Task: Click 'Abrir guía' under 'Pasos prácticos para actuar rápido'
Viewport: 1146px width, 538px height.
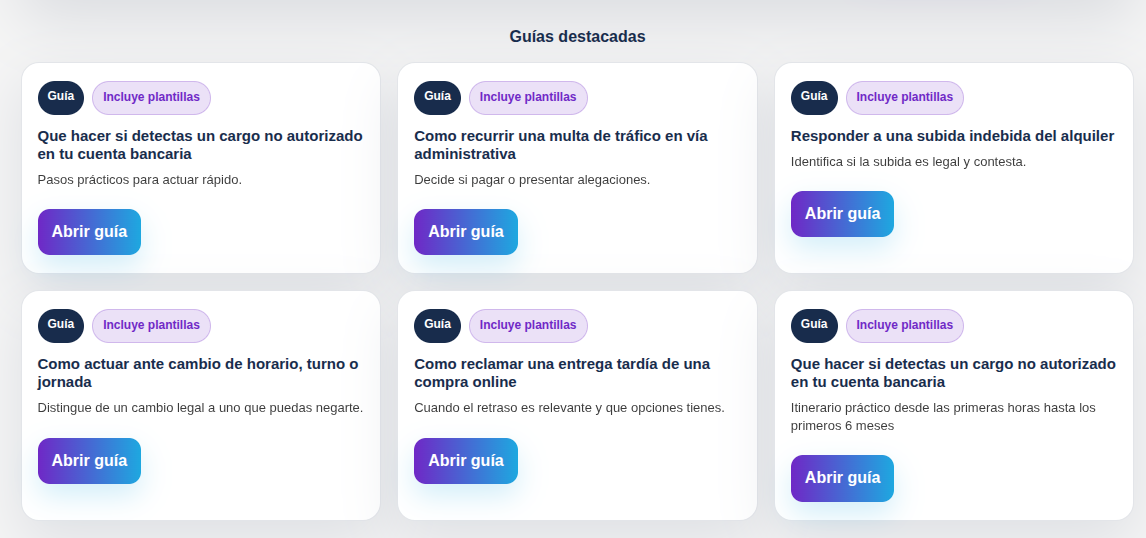Action: pyautogui.click(x=89, y=232)
